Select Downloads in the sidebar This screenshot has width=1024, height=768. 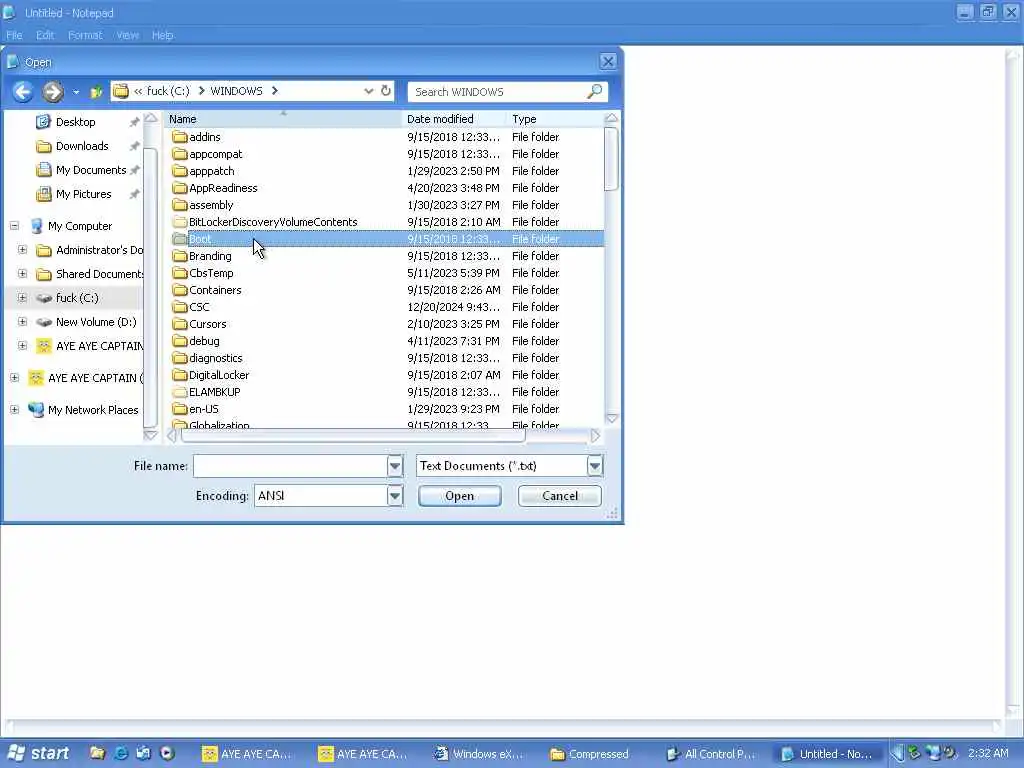(x=82, y=146)
